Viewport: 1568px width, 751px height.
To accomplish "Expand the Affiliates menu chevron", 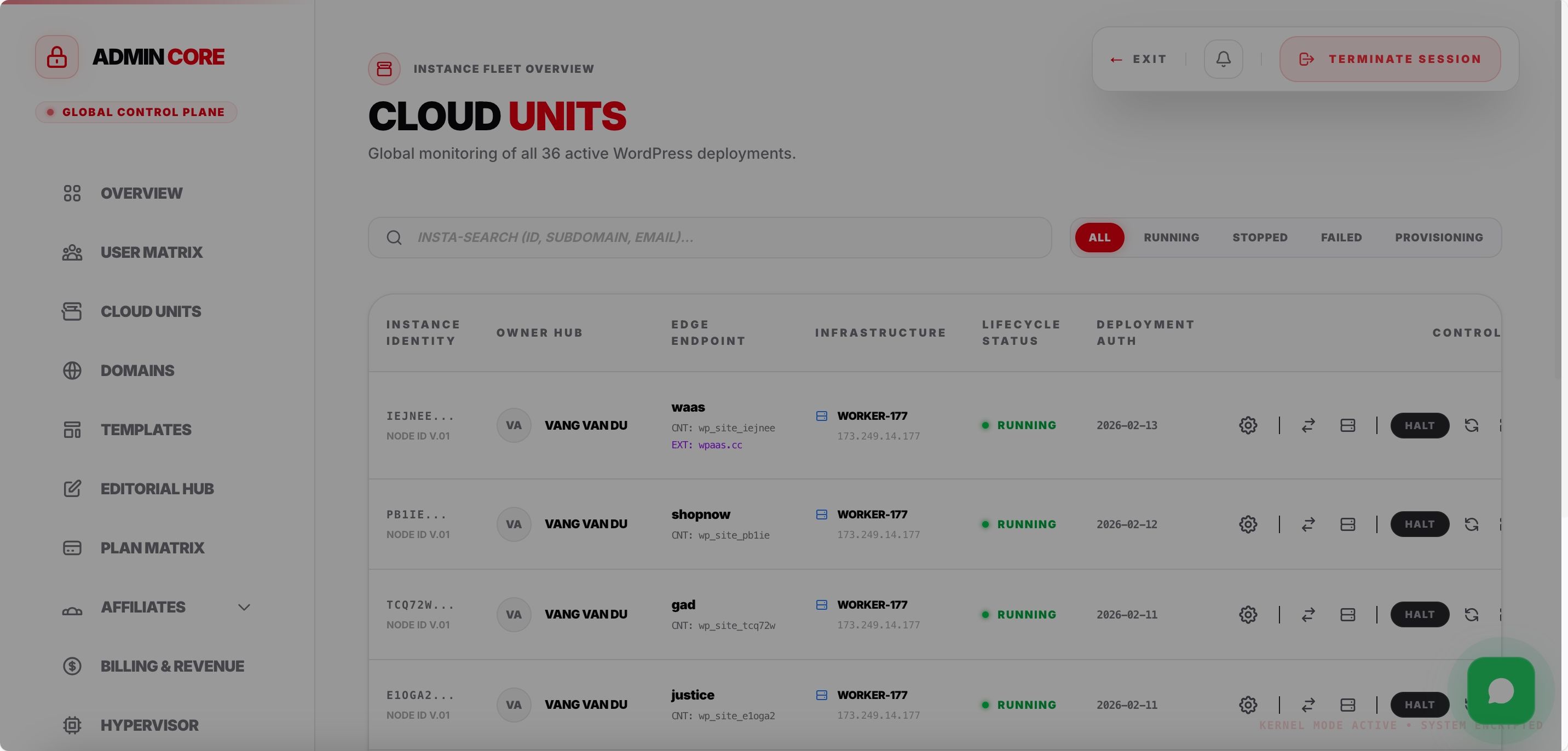I will 244,608.
